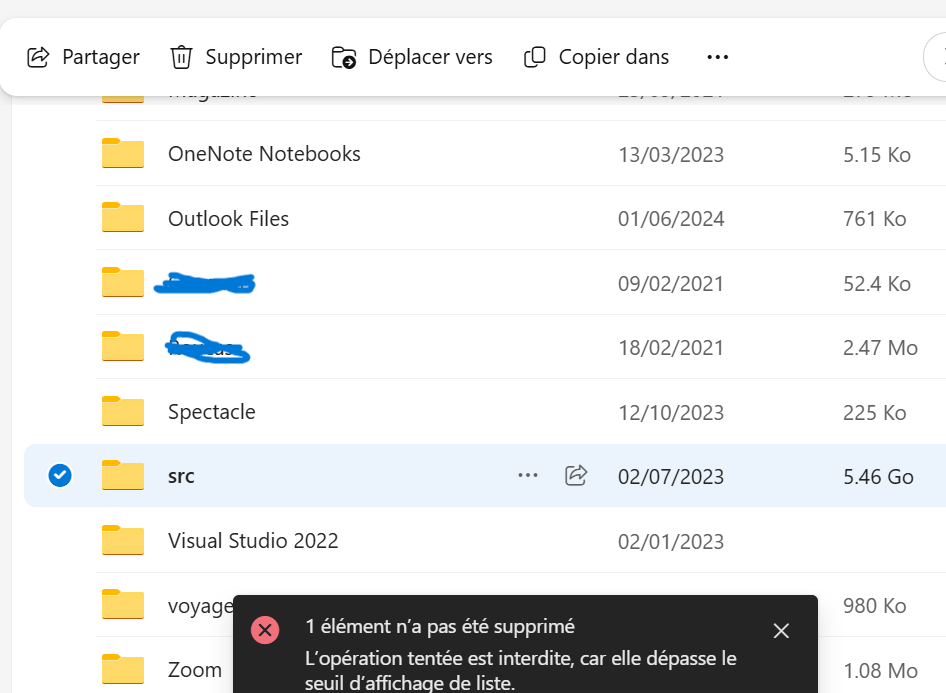Viewport: 946px width, 693px height.
Task: Click the red error icon in notification
Action: point(265,630)
